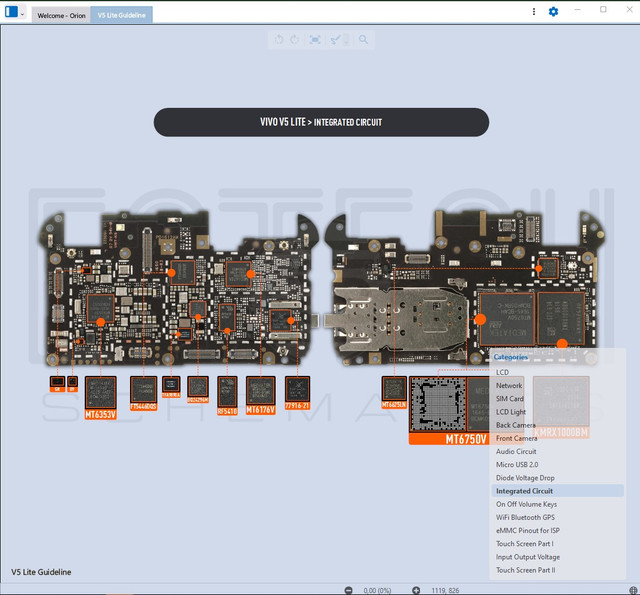This screenshot has width=640, height=595.
Task: Click the FT5446DQS chip thumbnail
Action: (143, 393)
